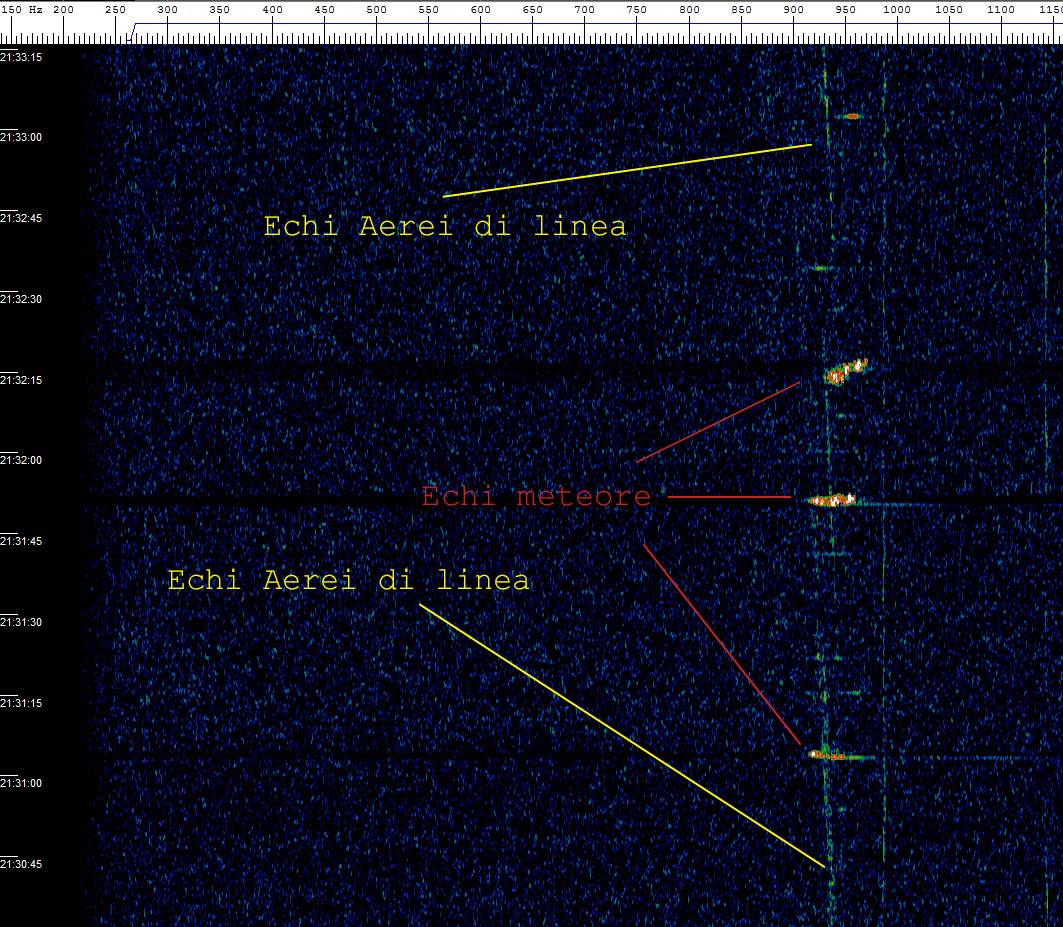Pick the 21:30:45 time marker
1063x927 pixels.
[21, 864]
